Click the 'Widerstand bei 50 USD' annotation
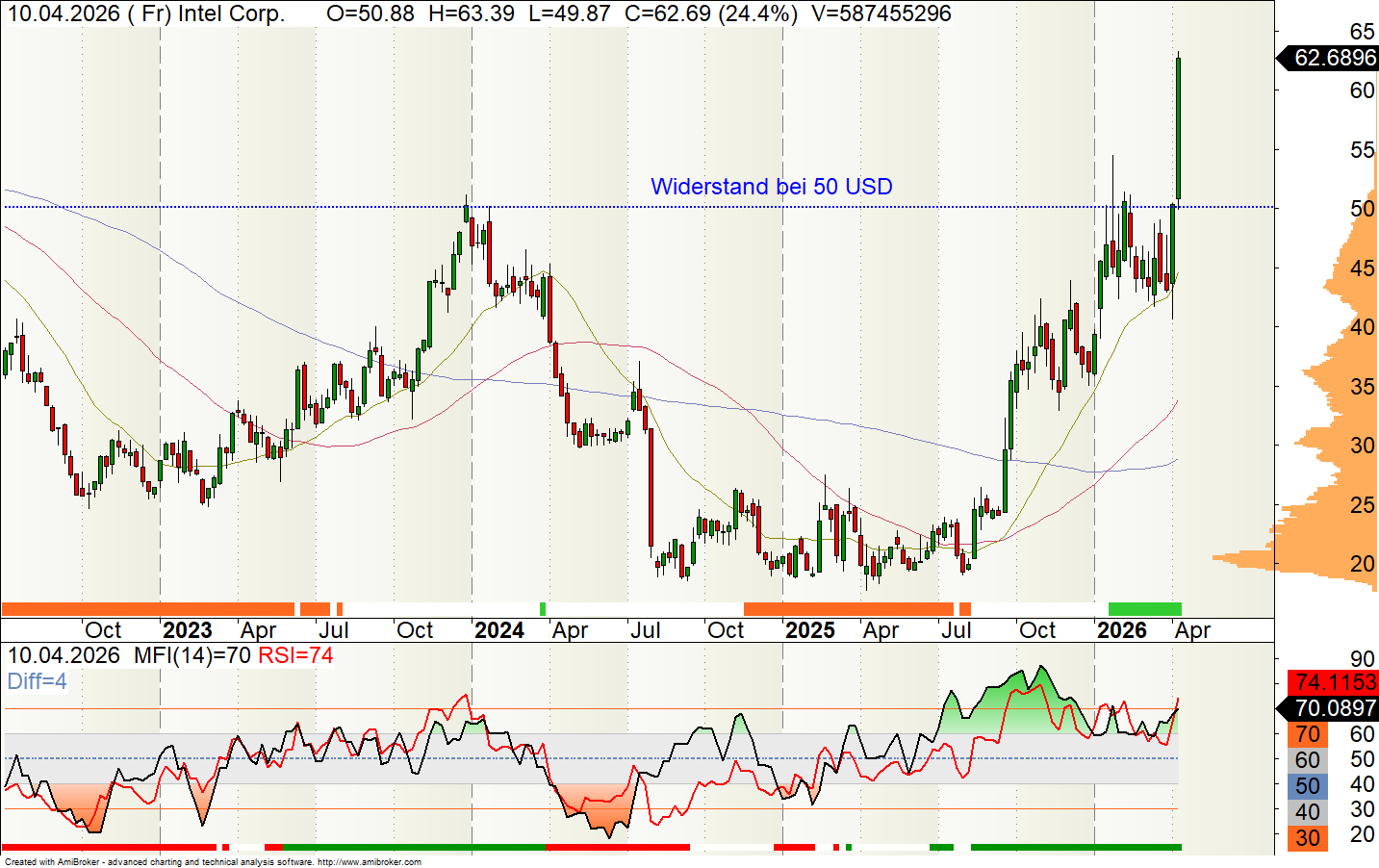Viewport: 1379px width, 868px height. [x=771, y=187]
